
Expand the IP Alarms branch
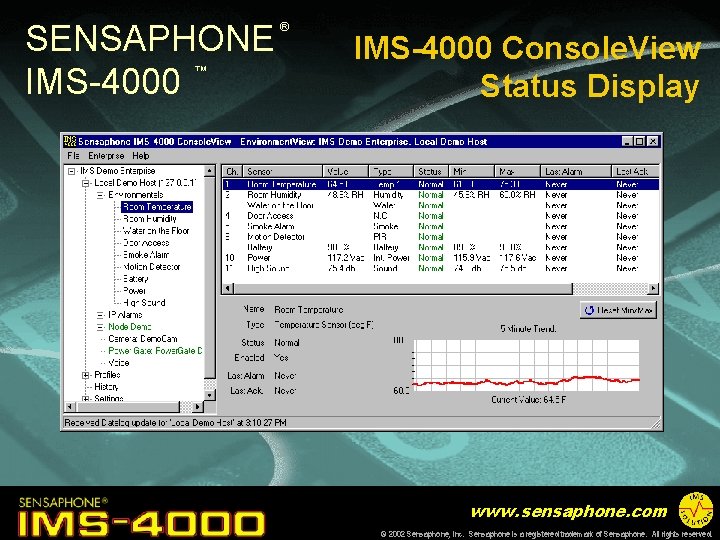tap(100, 315)
